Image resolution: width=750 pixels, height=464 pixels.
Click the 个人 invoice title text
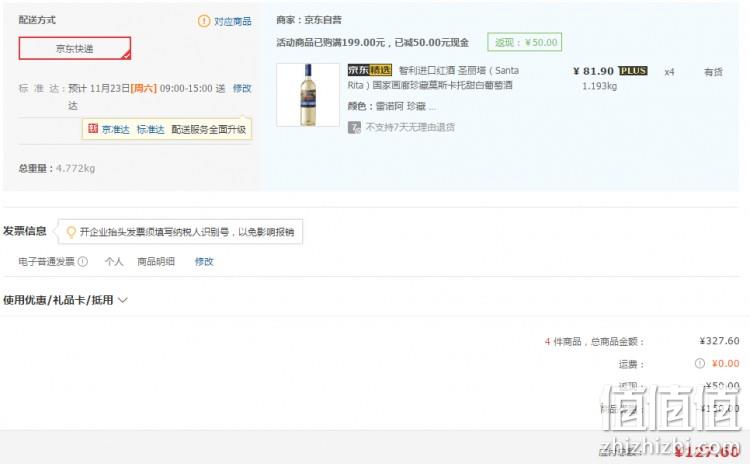pos(114,262)
